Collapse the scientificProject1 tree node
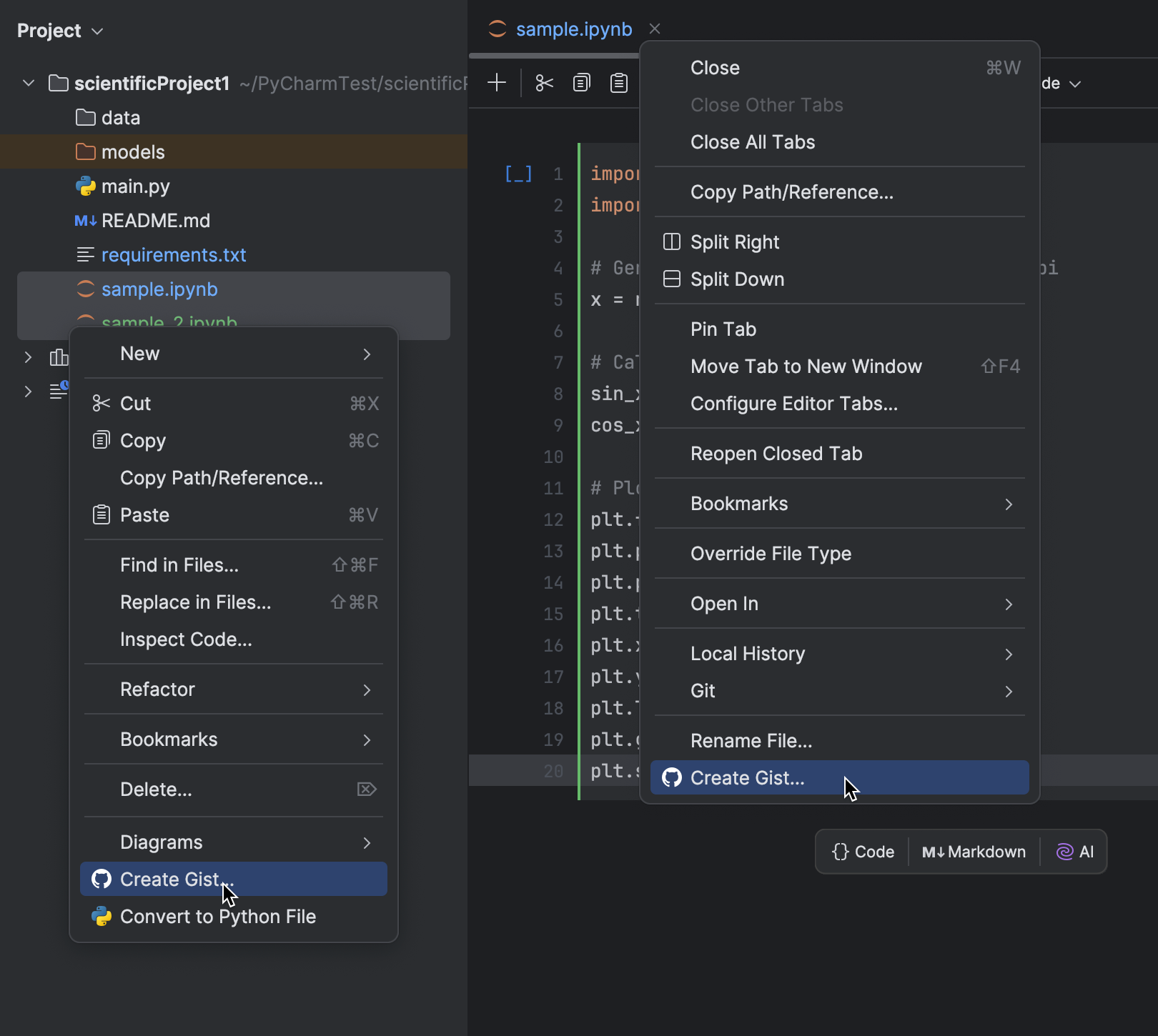Screen dimensions: 1158x1036 pyautogui.click(x=29, y=84)
